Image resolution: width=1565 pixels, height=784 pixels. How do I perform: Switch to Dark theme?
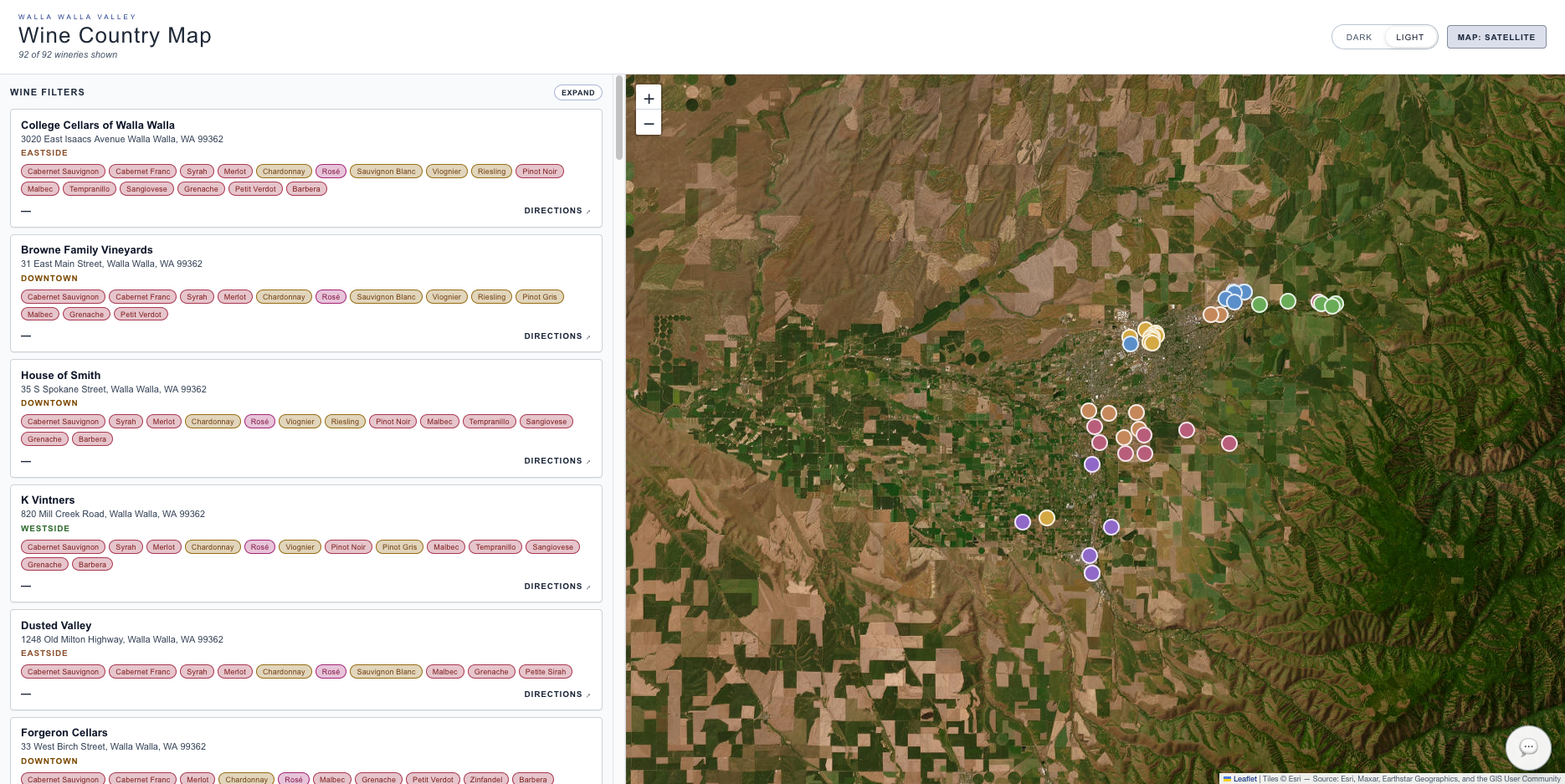coord(1358,37)
